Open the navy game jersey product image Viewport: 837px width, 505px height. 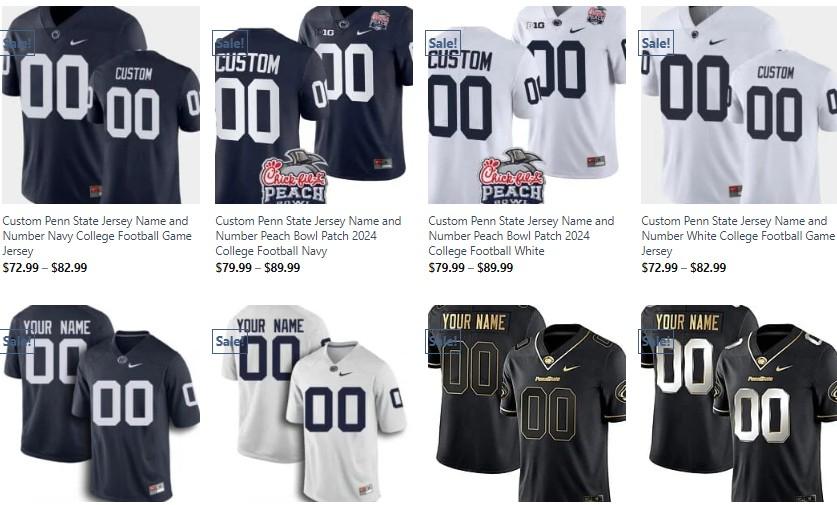101,105
